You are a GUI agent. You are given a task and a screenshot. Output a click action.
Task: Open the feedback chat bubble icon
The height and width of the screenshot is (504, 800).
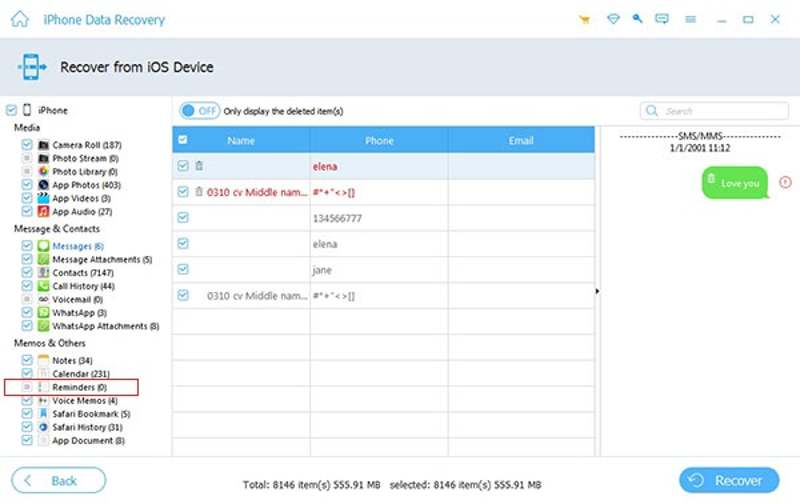click(x=662, y=19)
